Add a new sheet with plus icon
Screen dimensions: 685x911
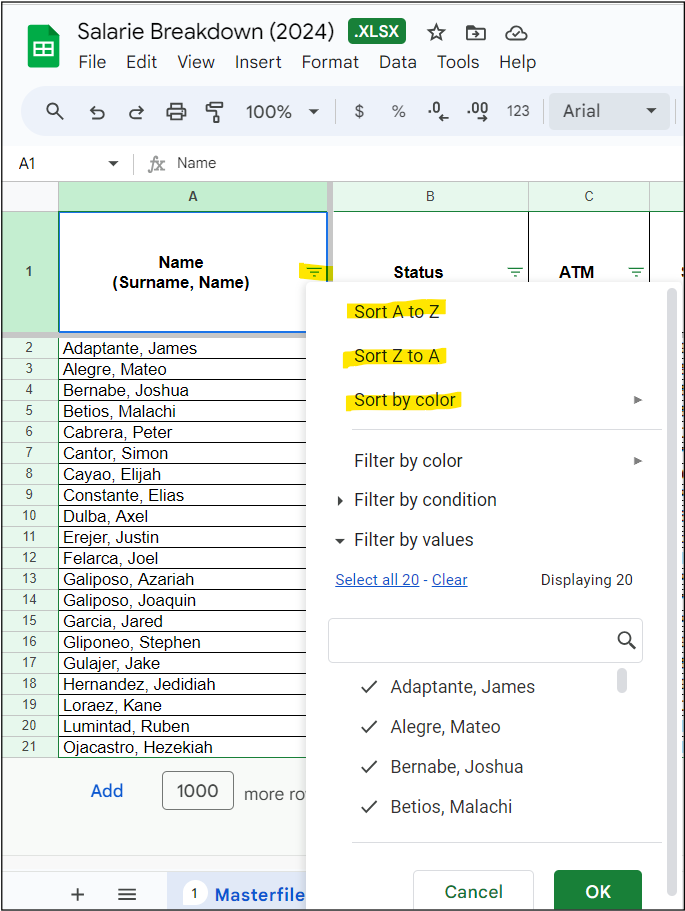click(x=77, y=894)
